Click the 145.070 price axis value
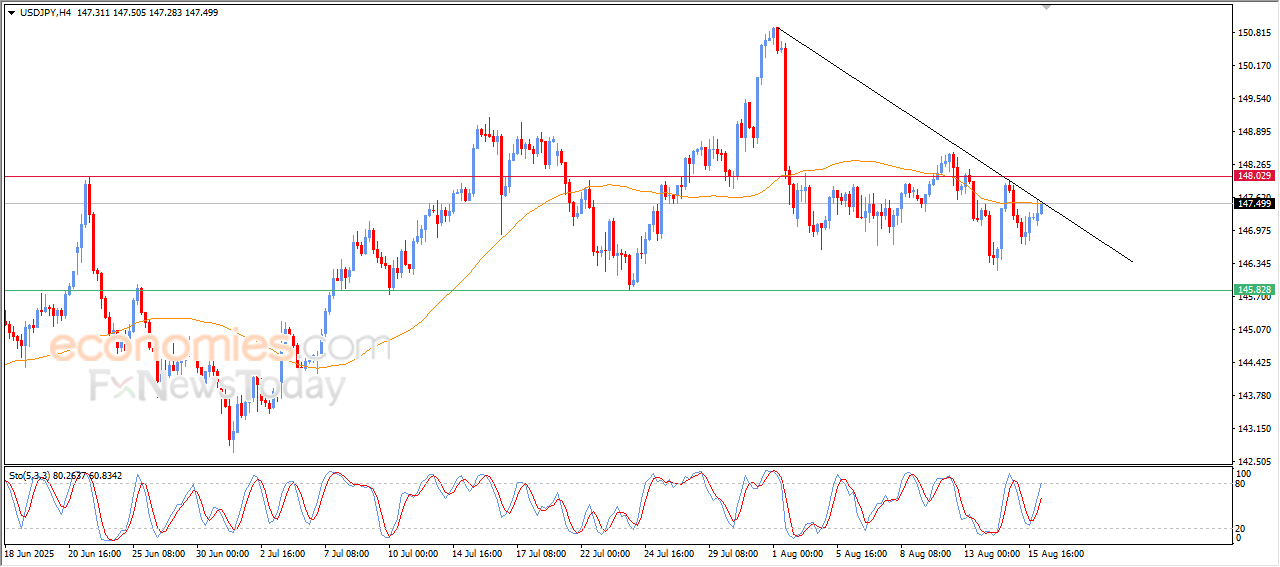The height and width of the screenshot is (567, 1280). pos(1254,330)
